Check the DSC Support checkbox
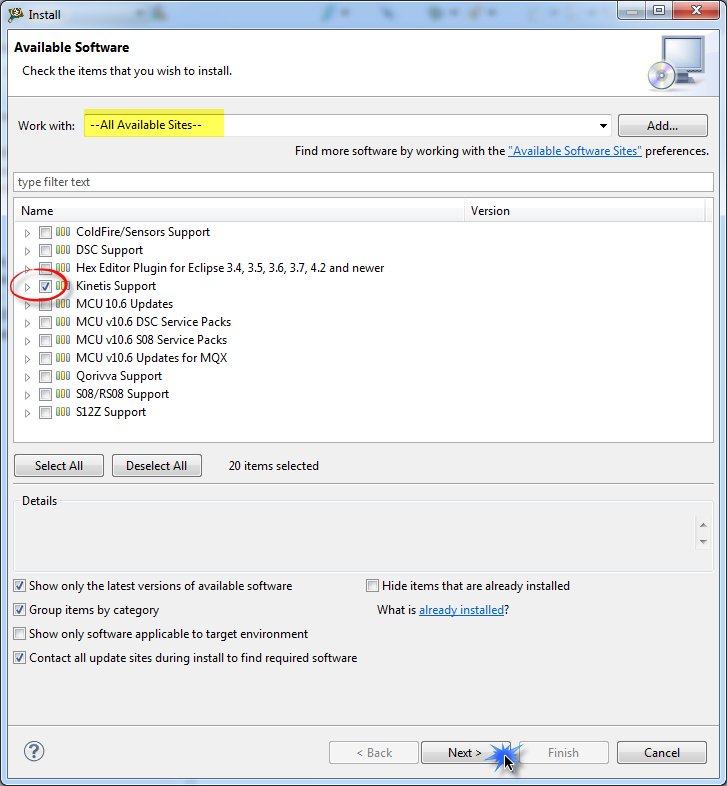Viewport: 727px width, 786px height. pyautogui.click(x=45, y=251)
